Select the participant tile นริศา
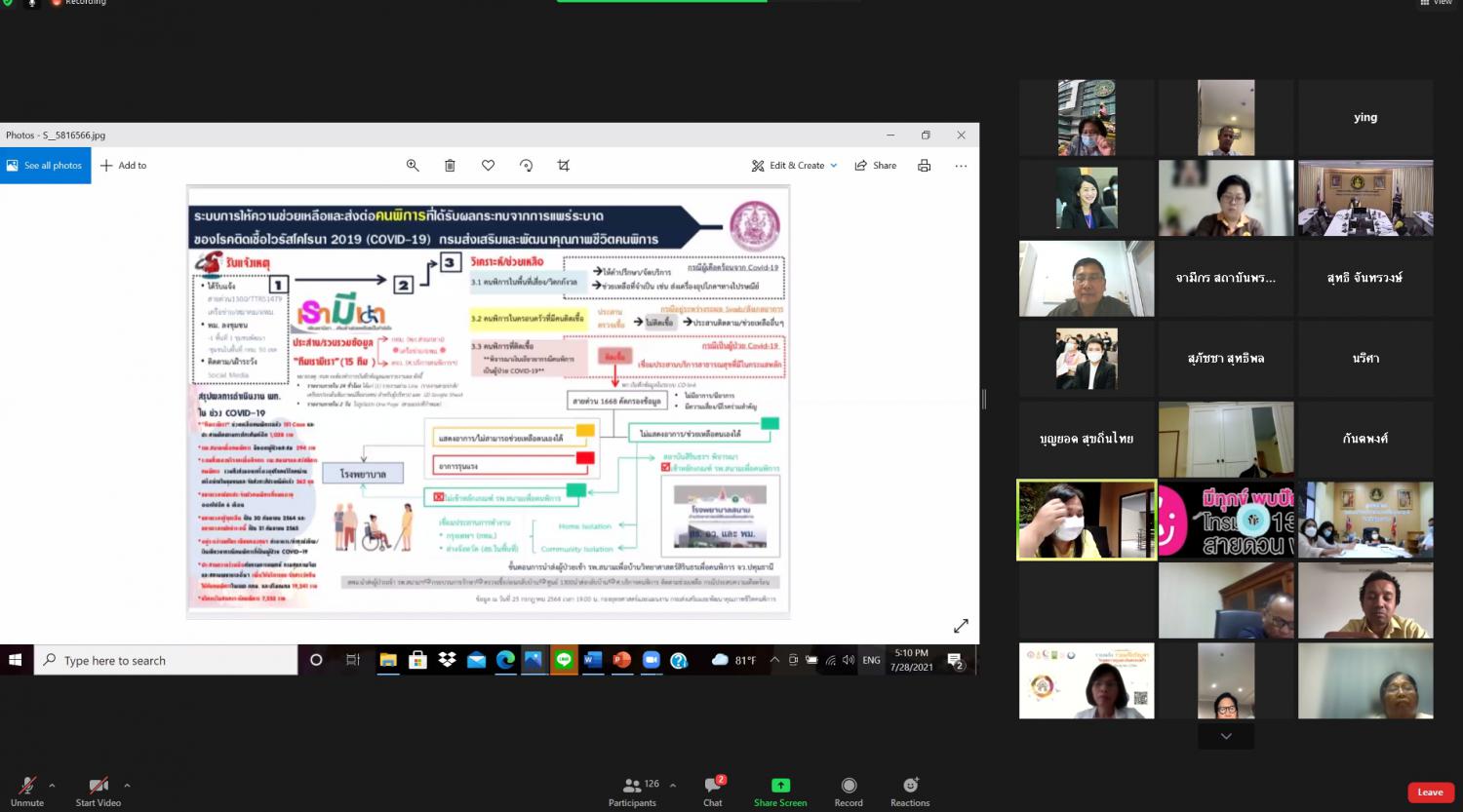This screenshot has height=812, width=1463. coord(1365,359)
